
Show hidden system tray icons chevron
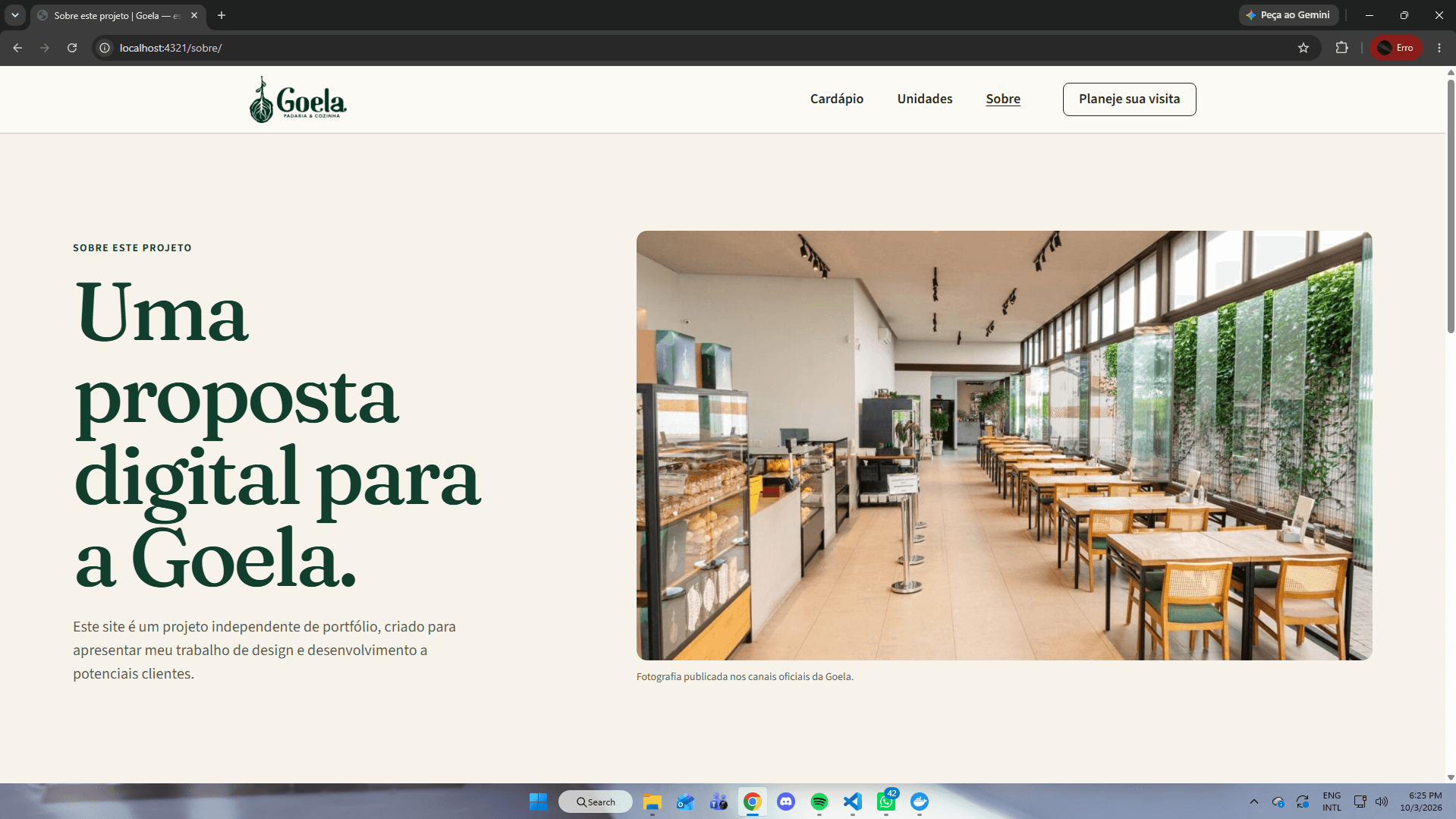[1253, 802]
